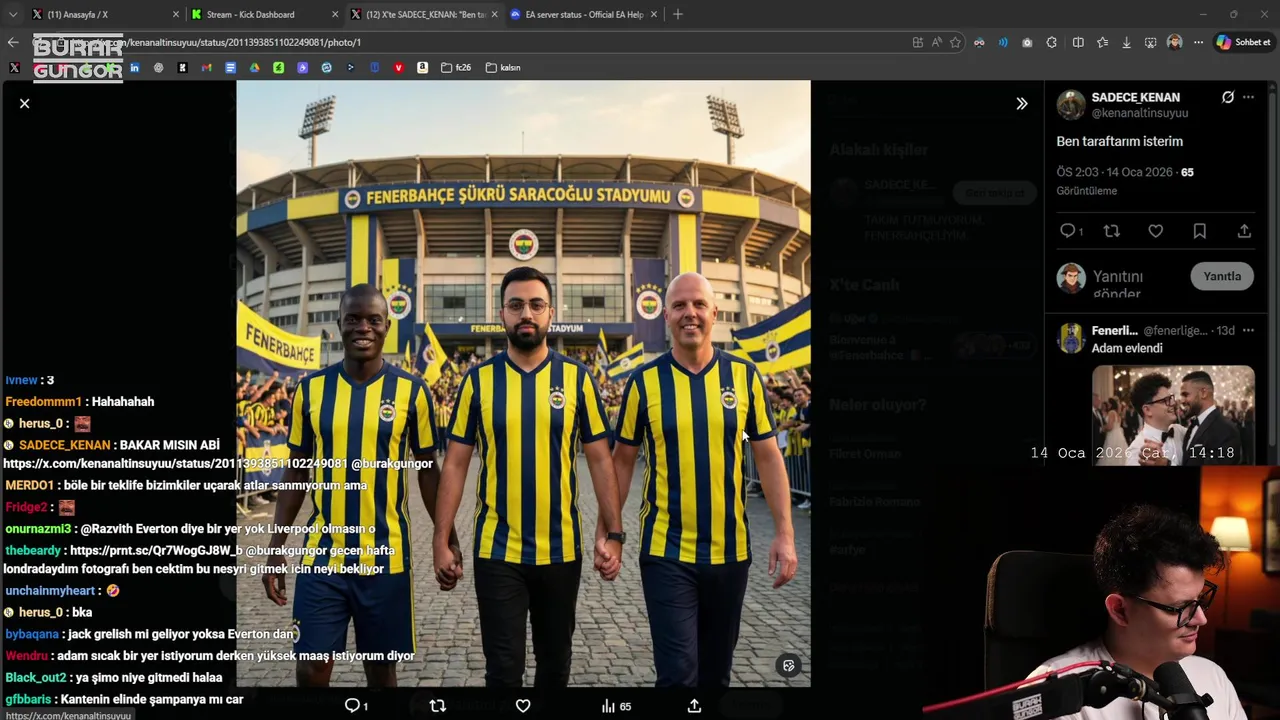Close the EA server status tab
1280x720 pixels.
tap(654, 15)
